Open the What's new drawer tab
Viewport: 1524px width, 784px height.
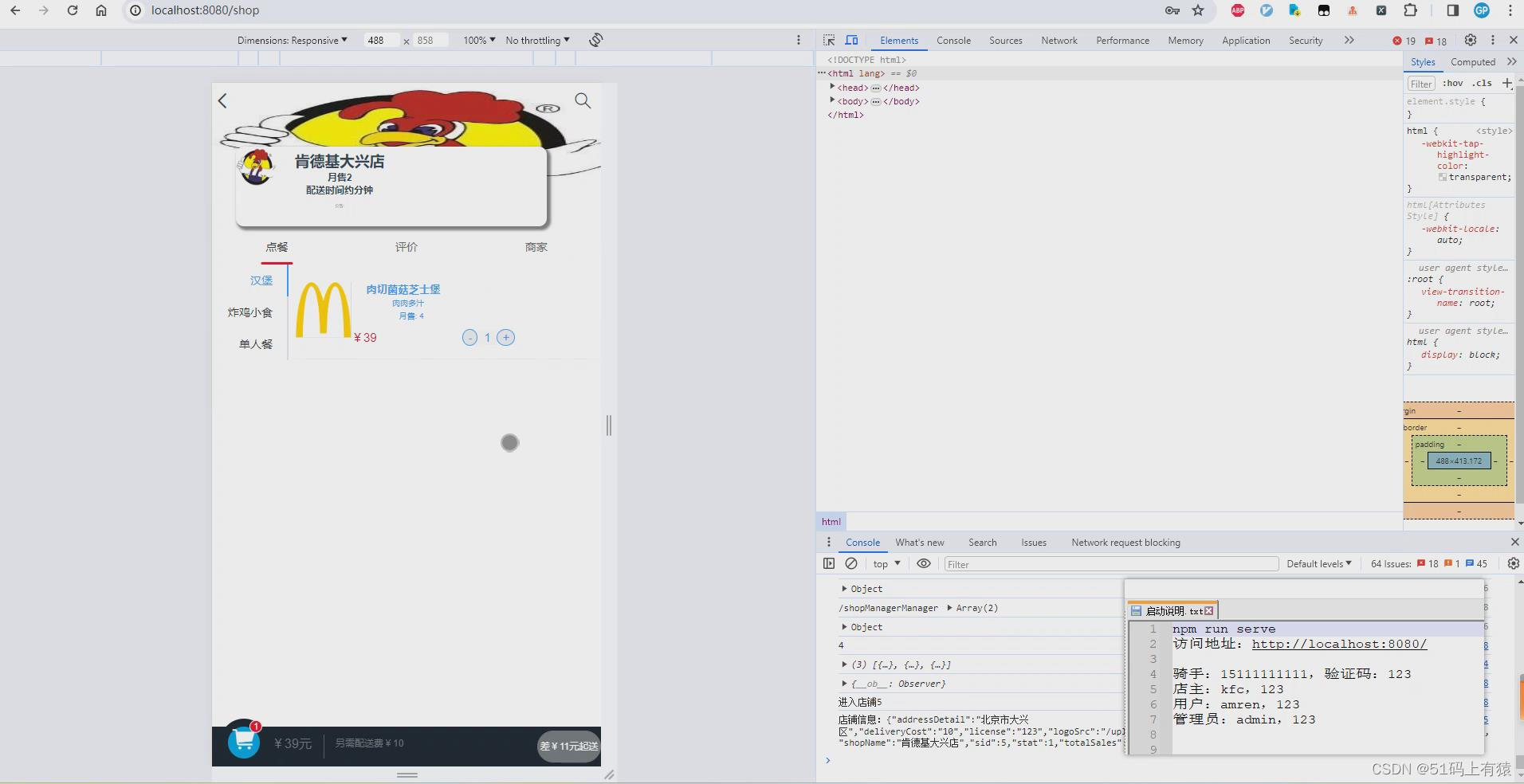pos(919,542)
